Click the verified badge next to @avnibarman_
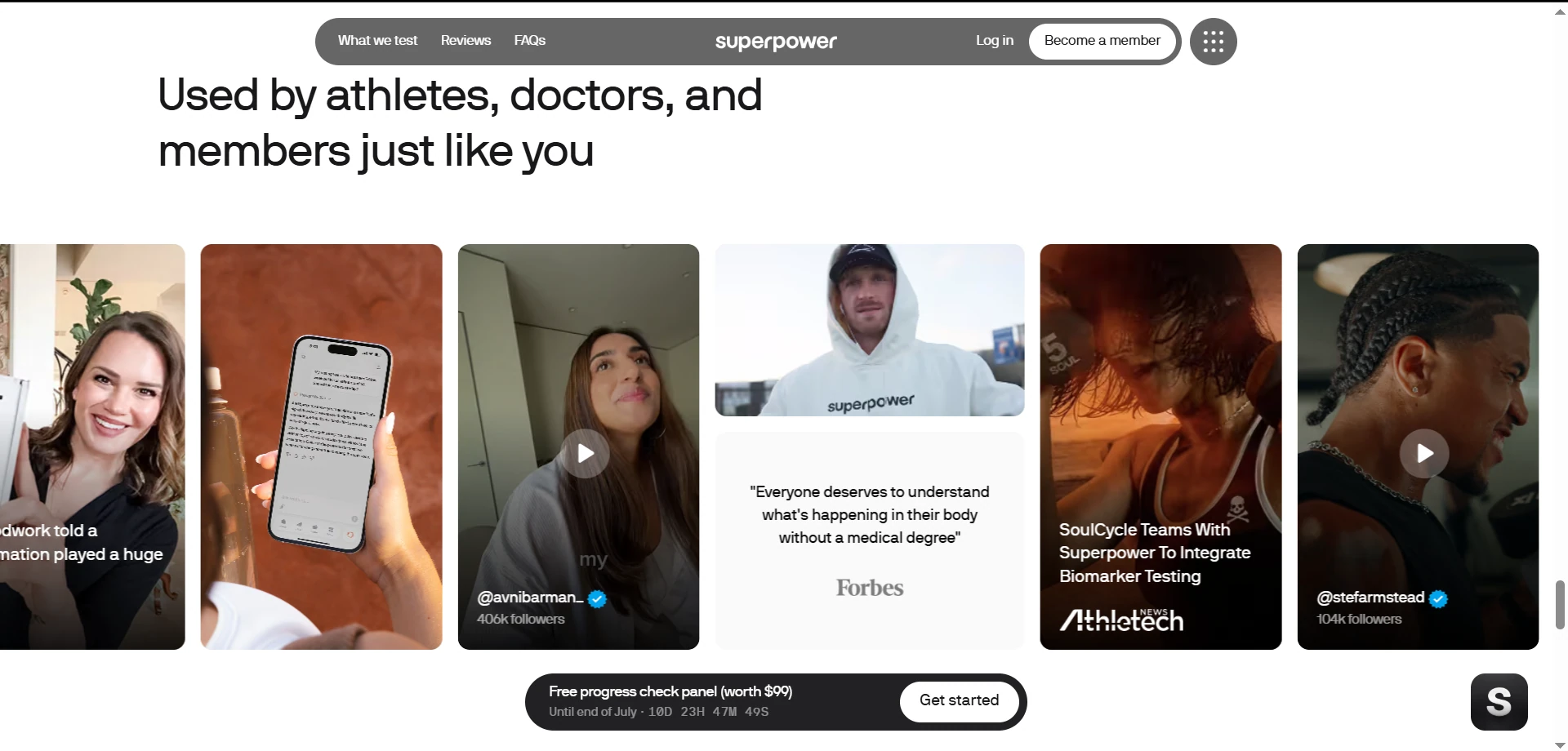Screen dimensions: 1568x751 (x=598, y=599)
